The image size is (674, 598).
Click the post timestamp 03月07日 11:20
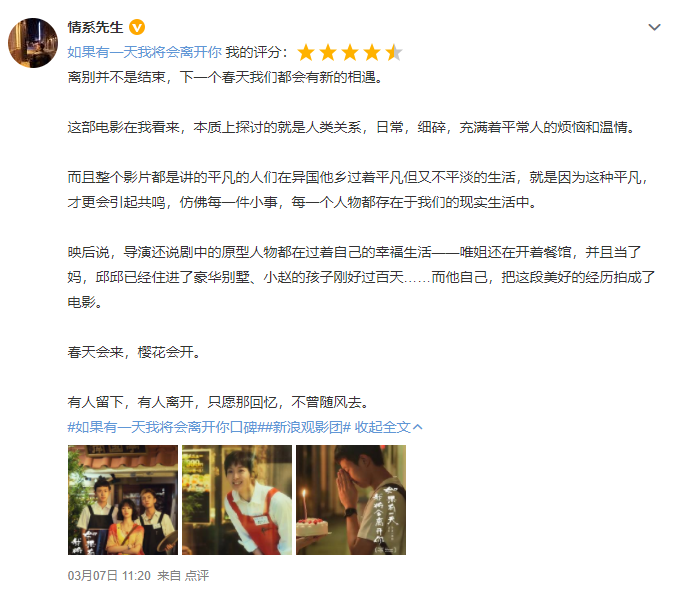[x=109, y=576]
